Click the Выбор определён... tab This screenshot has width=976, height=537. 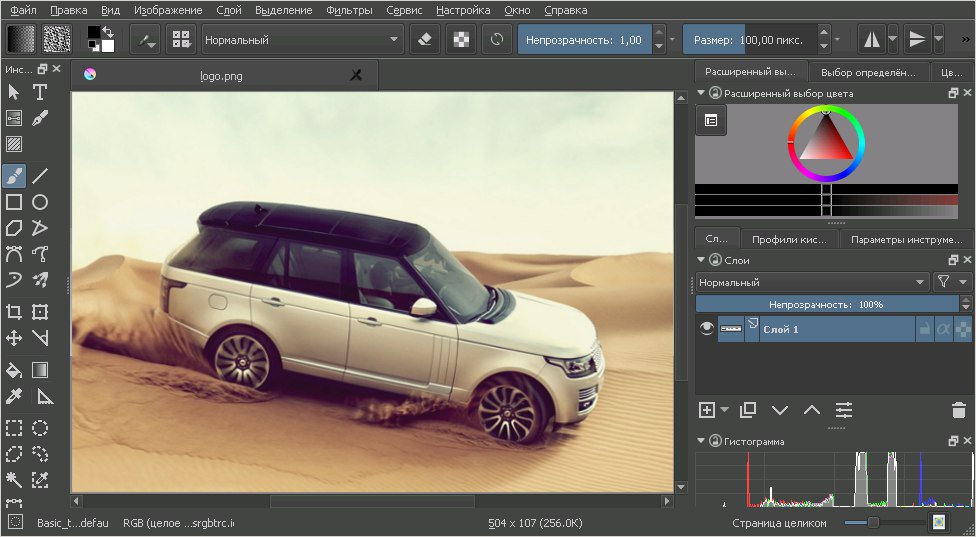pyautogui.click(x=867, y=72)
